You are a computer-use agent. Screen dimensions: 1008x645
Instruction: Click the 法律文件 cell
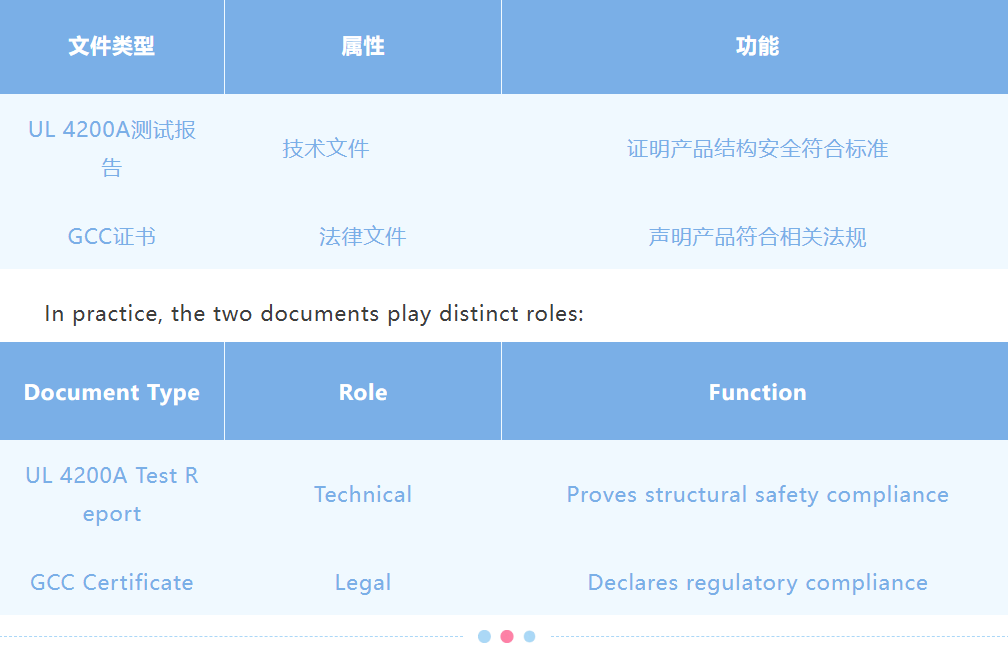[x=362, y=237]
